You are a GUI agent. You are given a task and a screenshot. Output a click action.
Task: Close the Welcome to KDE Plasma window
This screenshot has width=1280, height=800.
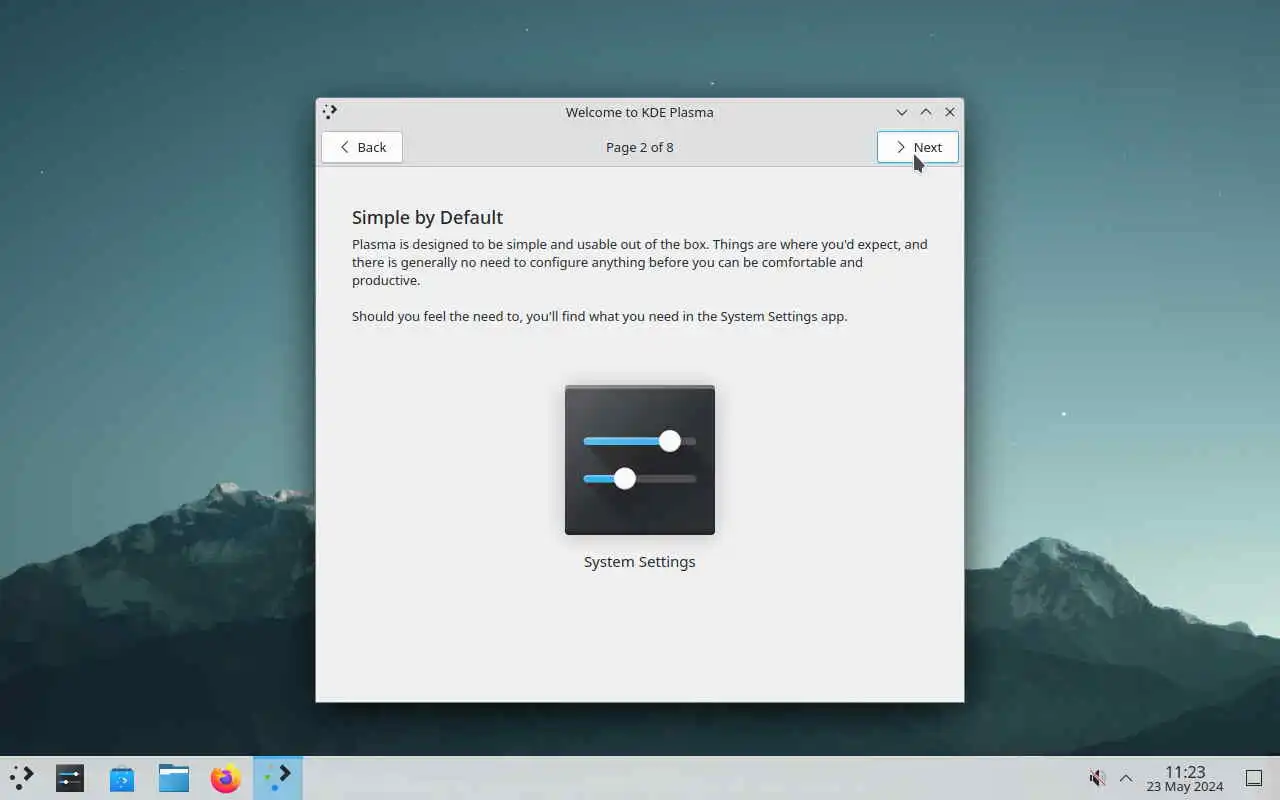tap(950, 112)
